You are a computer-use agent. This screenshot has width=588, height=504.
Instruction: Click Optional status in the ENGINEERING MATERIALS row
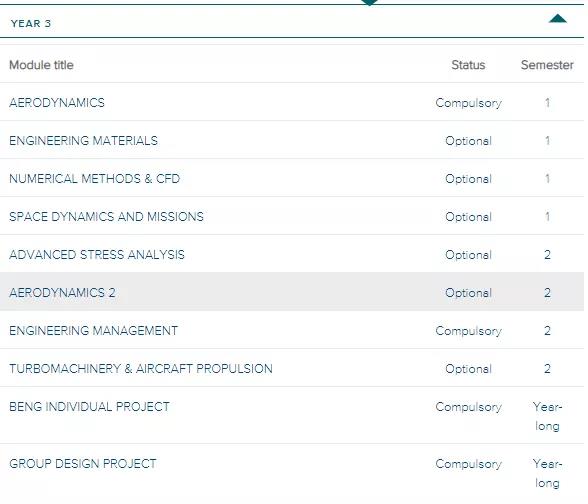point(468,141)
